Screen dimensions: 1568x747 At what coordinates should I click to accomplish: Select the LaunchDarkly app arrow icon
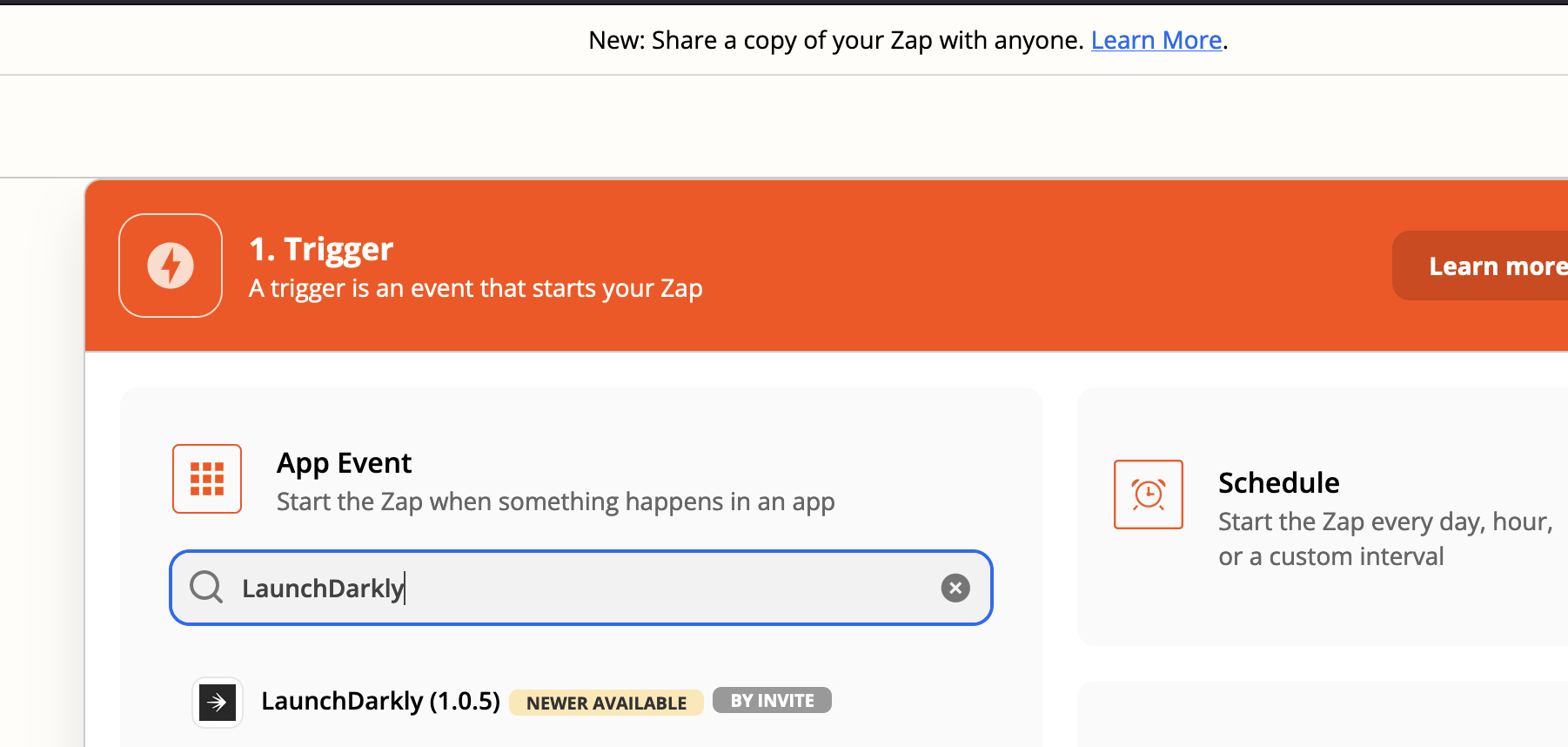point(217,701)
